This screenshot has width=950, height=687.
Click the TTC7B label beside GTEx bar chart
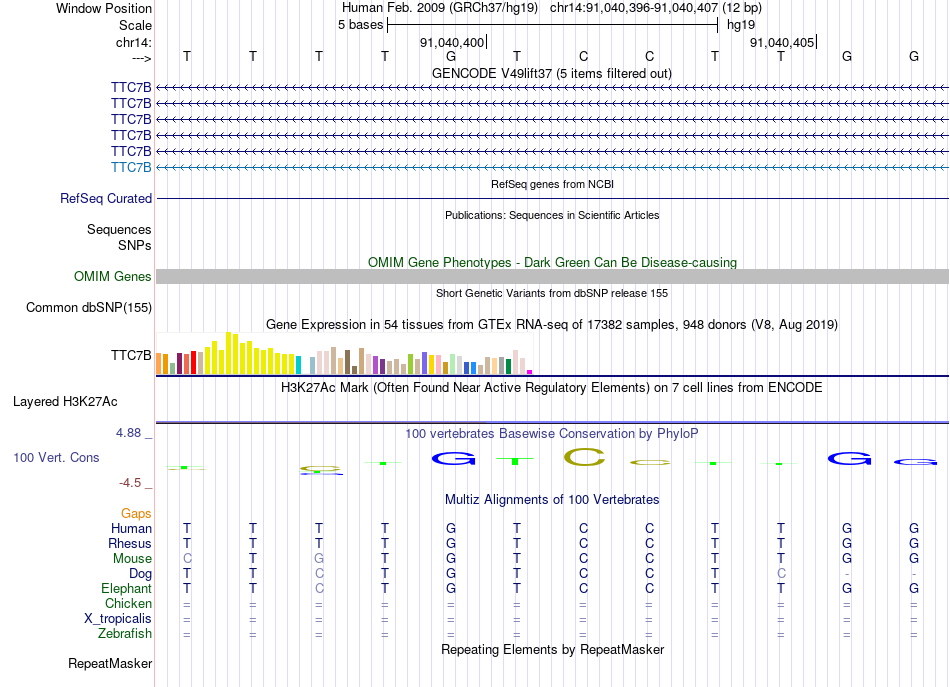pos(131,355)
